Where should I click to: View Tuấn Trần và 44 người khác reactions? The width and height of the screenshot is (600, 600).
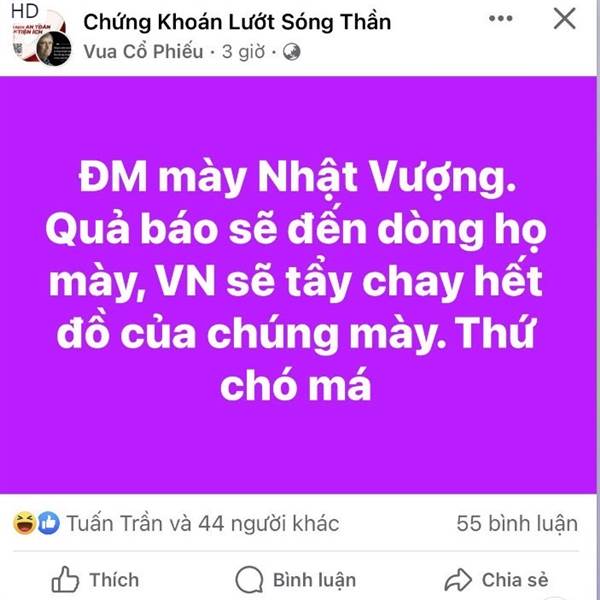pyautogui.click(x=203, y=523)
